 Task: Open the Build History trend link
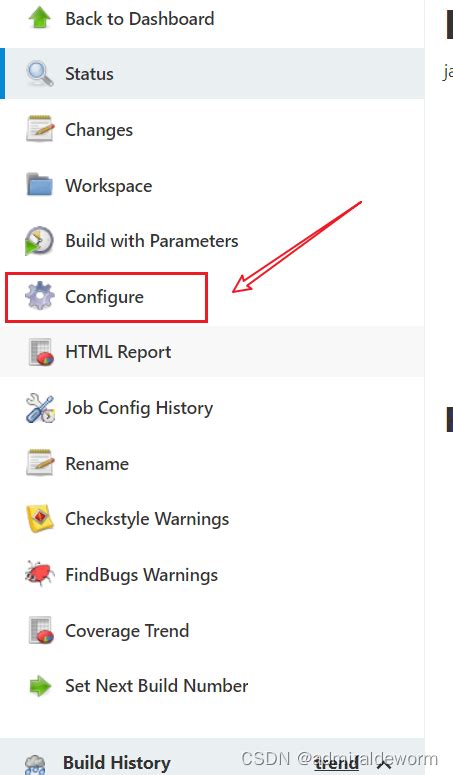[x=336, y=763]
